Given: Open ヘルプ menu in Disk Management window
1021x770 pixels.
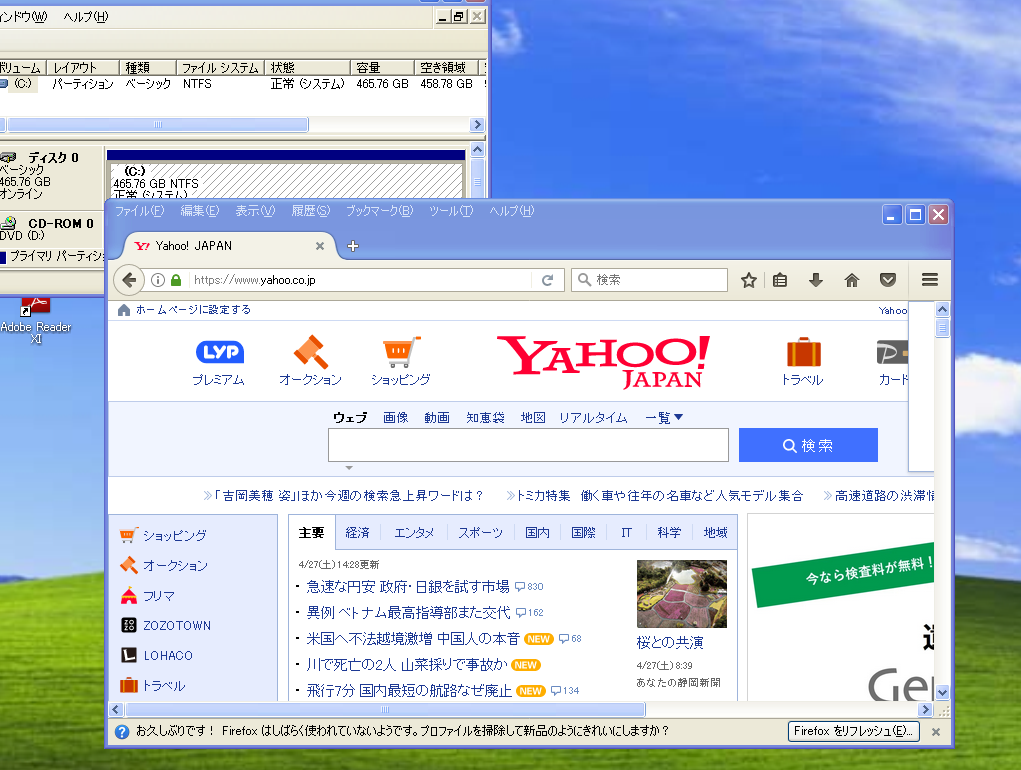Looking at the screenshot, I should tap(86, 16).
